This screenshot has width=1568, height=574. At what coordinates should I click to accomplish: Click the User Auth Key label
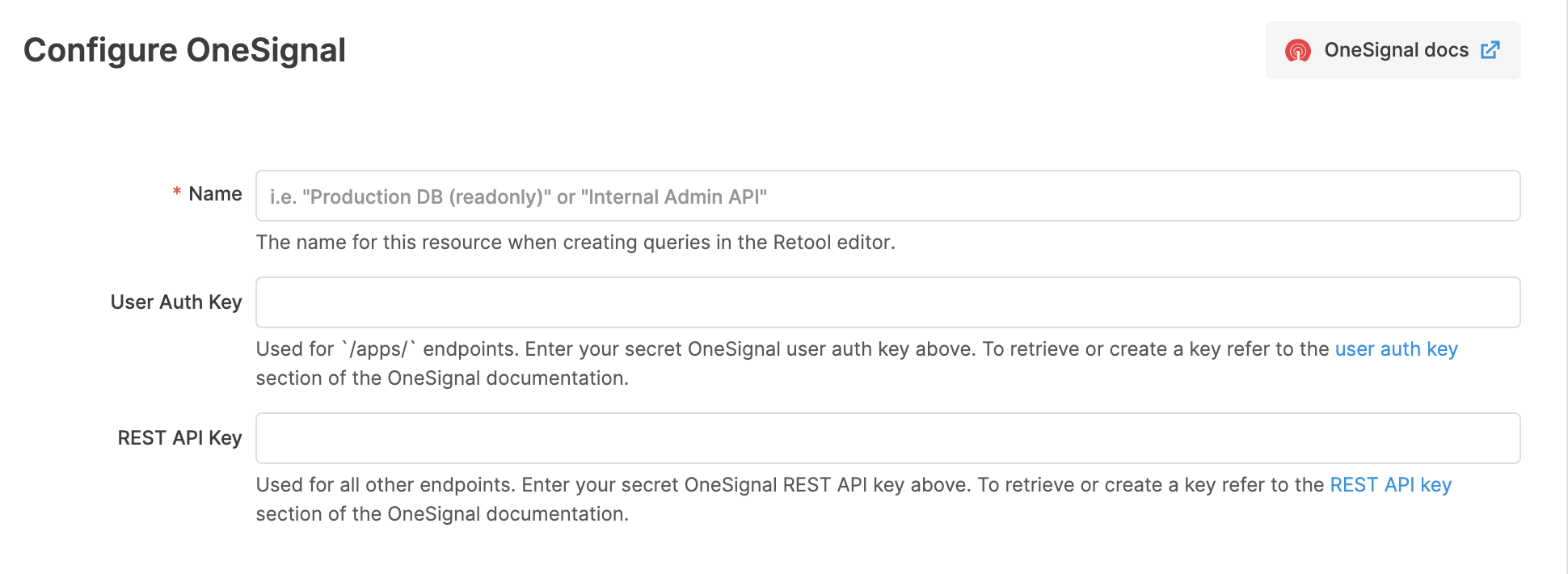(x=176, y=302)
